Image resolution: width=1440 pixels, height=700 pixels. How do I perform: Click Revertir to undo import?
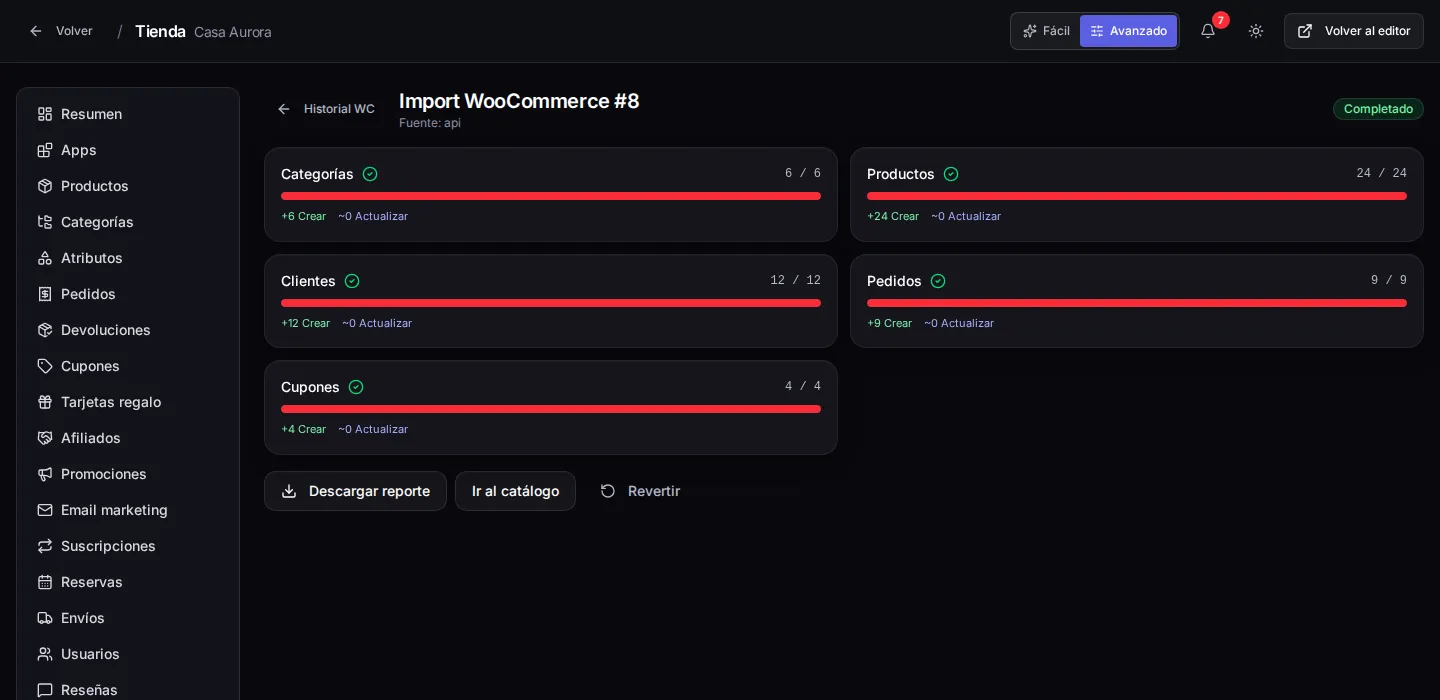640,491
